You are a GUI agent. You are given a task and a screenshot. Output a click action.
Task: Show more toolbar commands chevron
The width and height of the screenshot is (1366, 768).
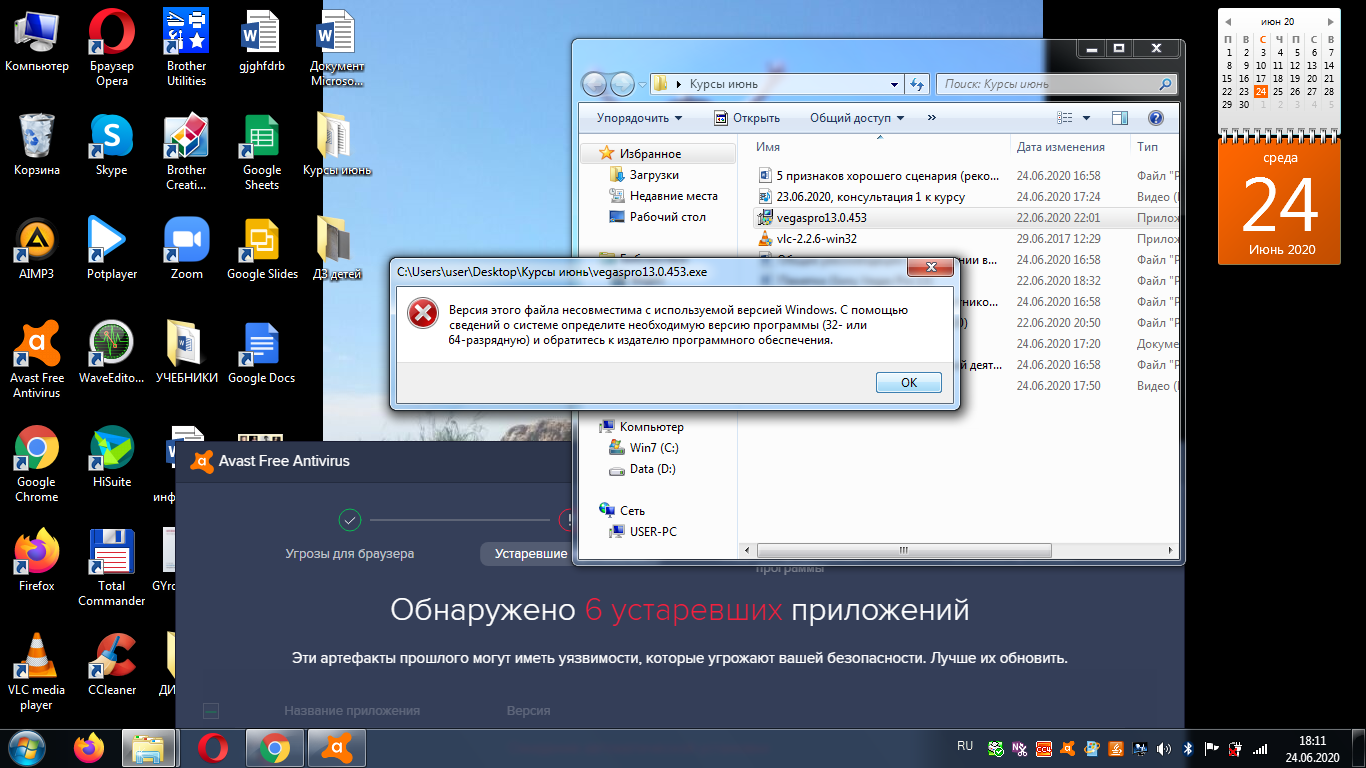[932, 118]
